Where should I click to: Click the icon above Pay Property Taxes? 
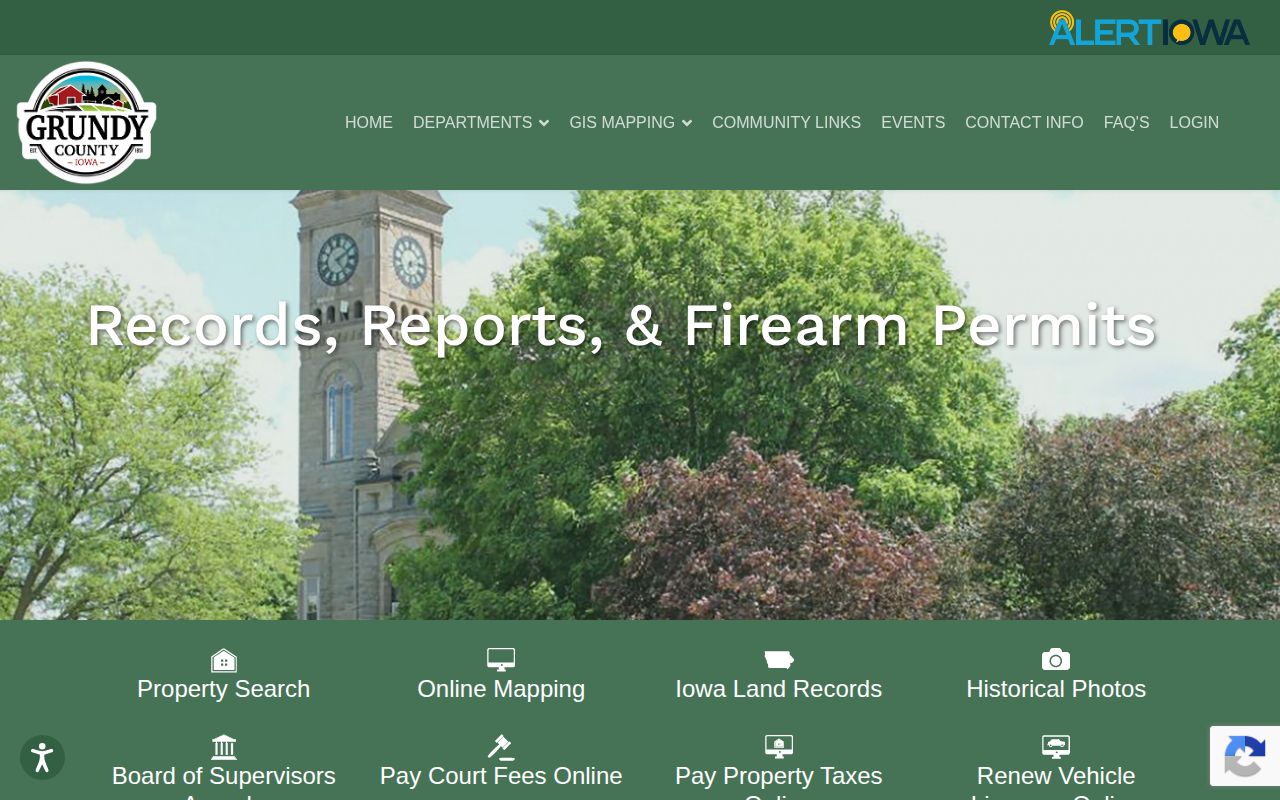[x=779, y=747]
